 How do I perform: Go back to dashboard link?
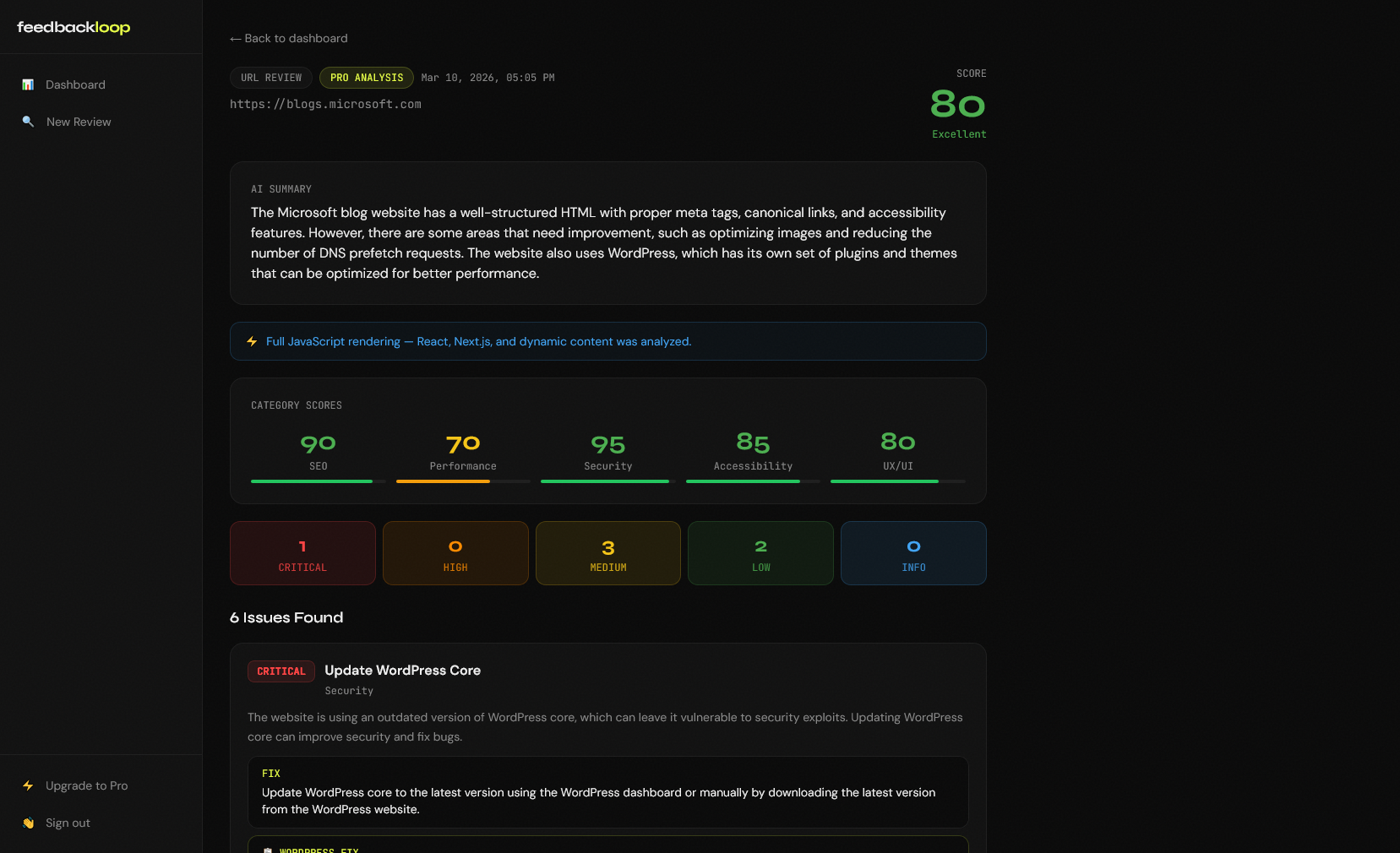[x=289, y=38]
